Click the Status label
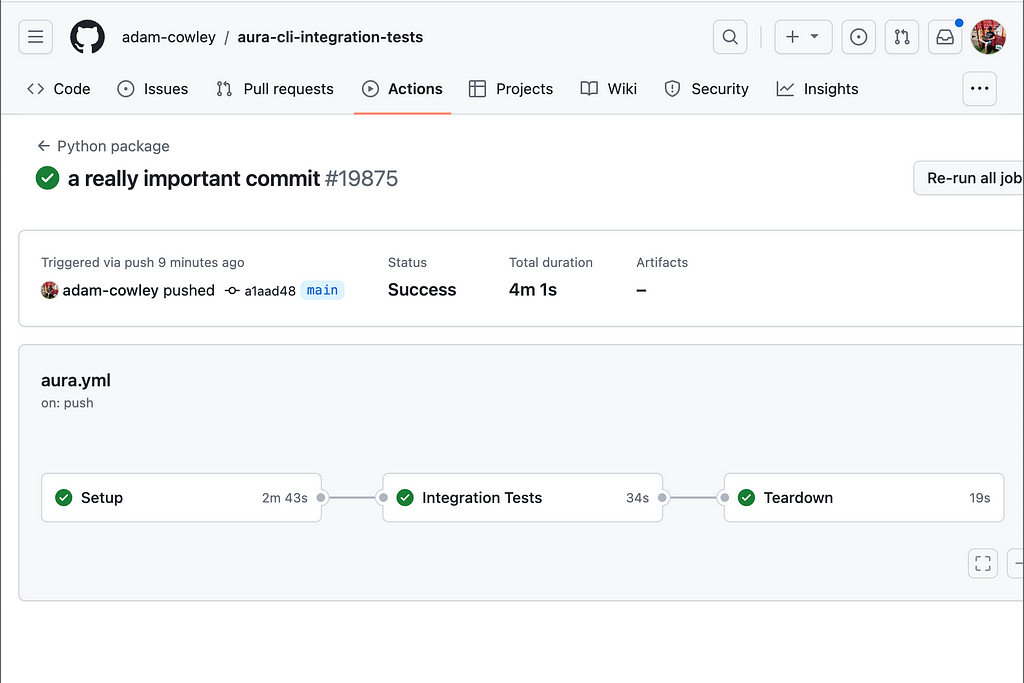 point(408,262)
